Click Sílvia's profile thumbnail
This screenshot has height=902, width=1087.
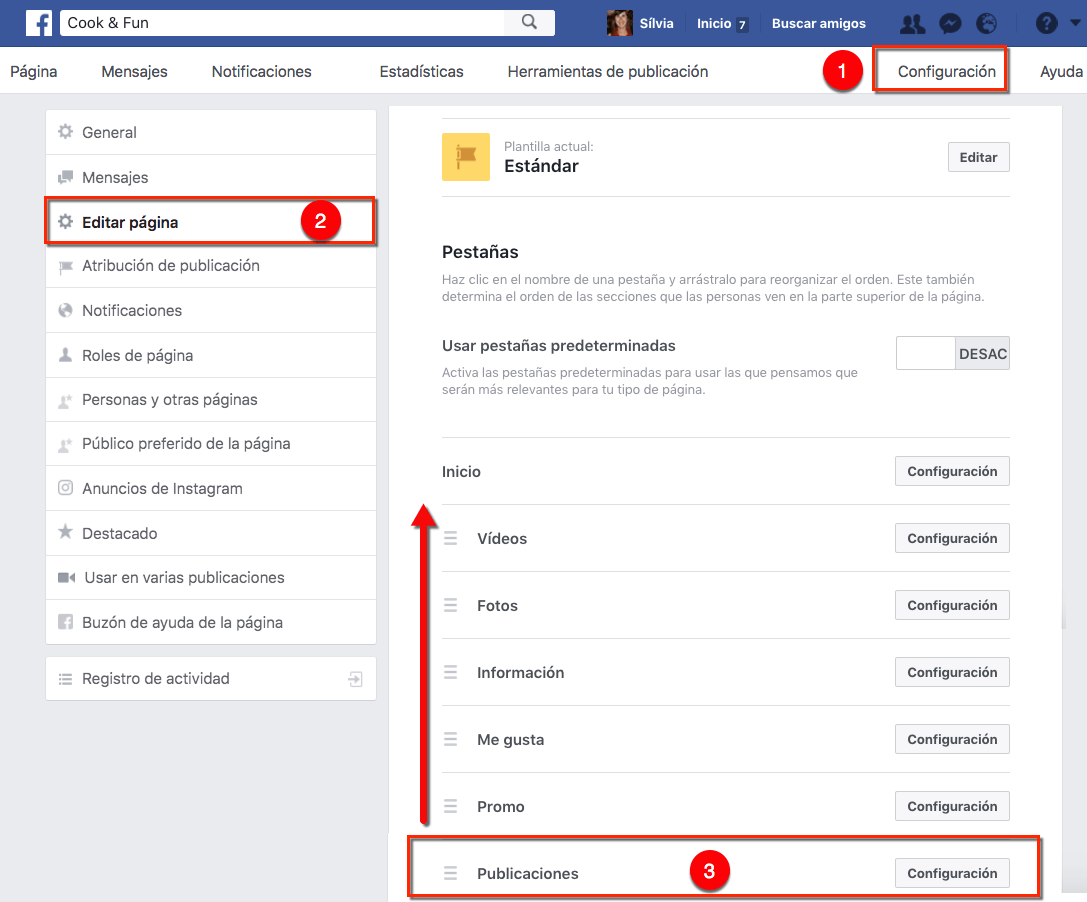point(618,22)
